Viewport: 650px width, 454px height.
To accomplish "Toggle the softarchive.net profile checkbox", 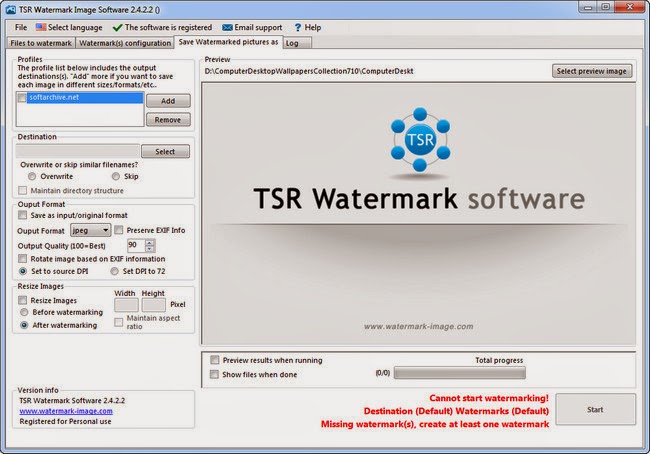I will pos(22,98).
